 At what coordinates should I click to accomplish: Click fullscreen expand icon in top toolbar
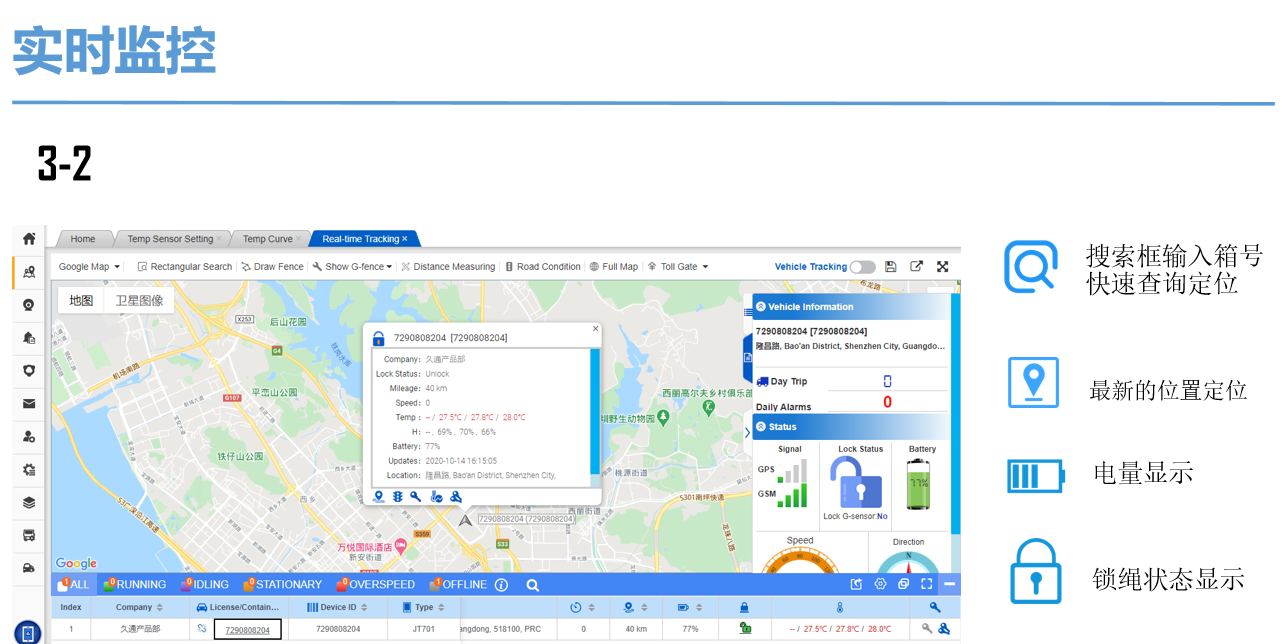point(942,267)
